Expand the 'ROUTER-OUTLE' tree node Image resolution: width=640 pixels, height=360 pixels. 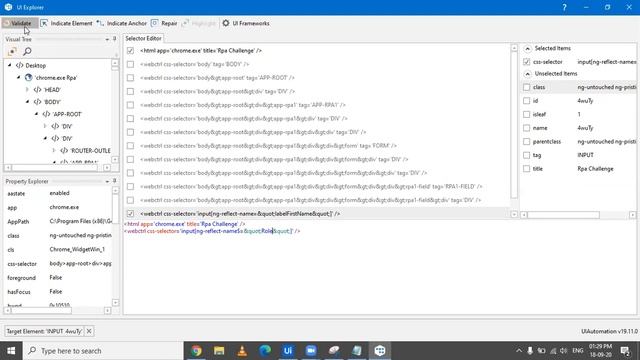54,151
